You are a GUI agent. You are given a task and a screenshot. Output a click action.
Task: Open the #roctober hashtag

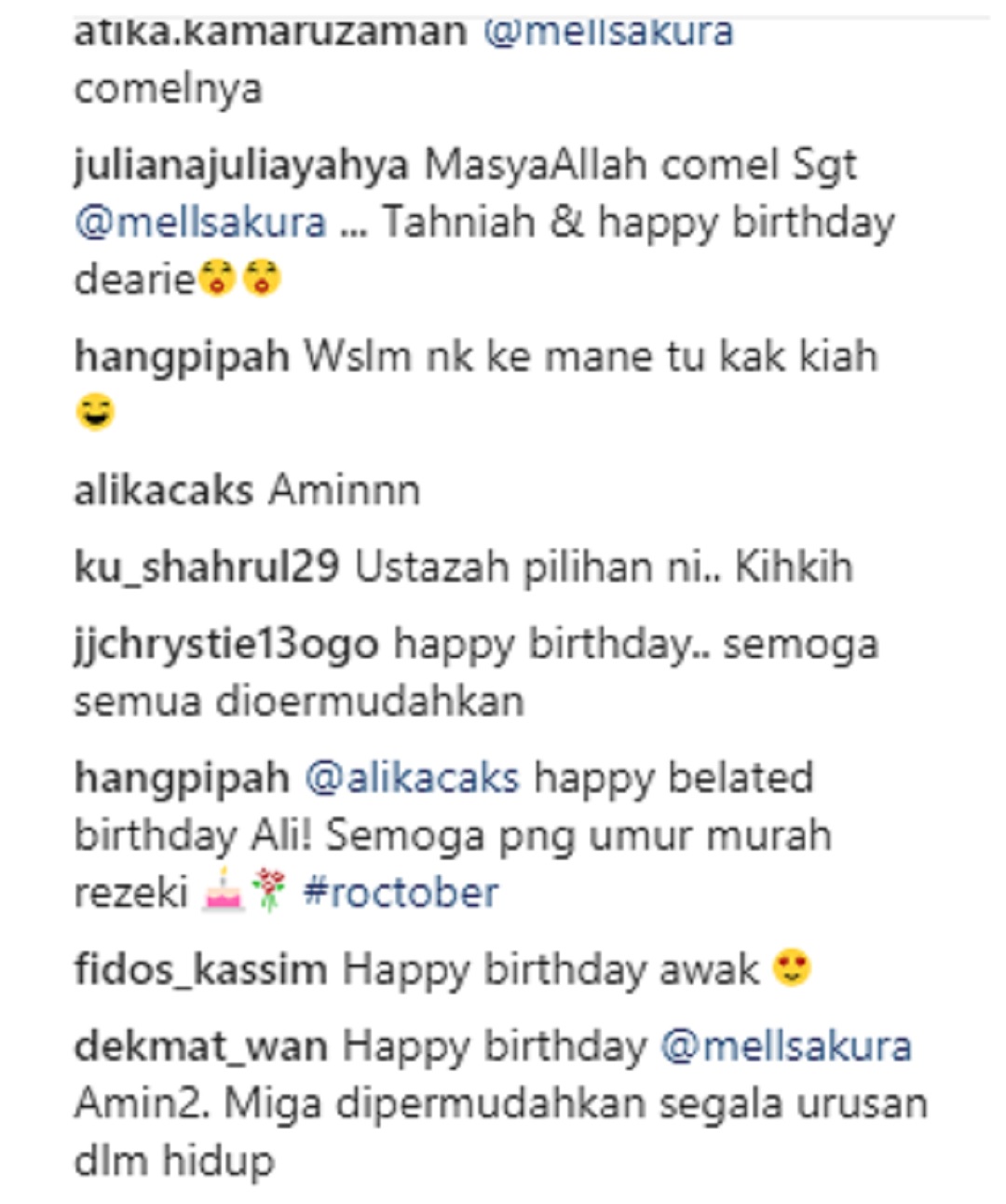401,894
